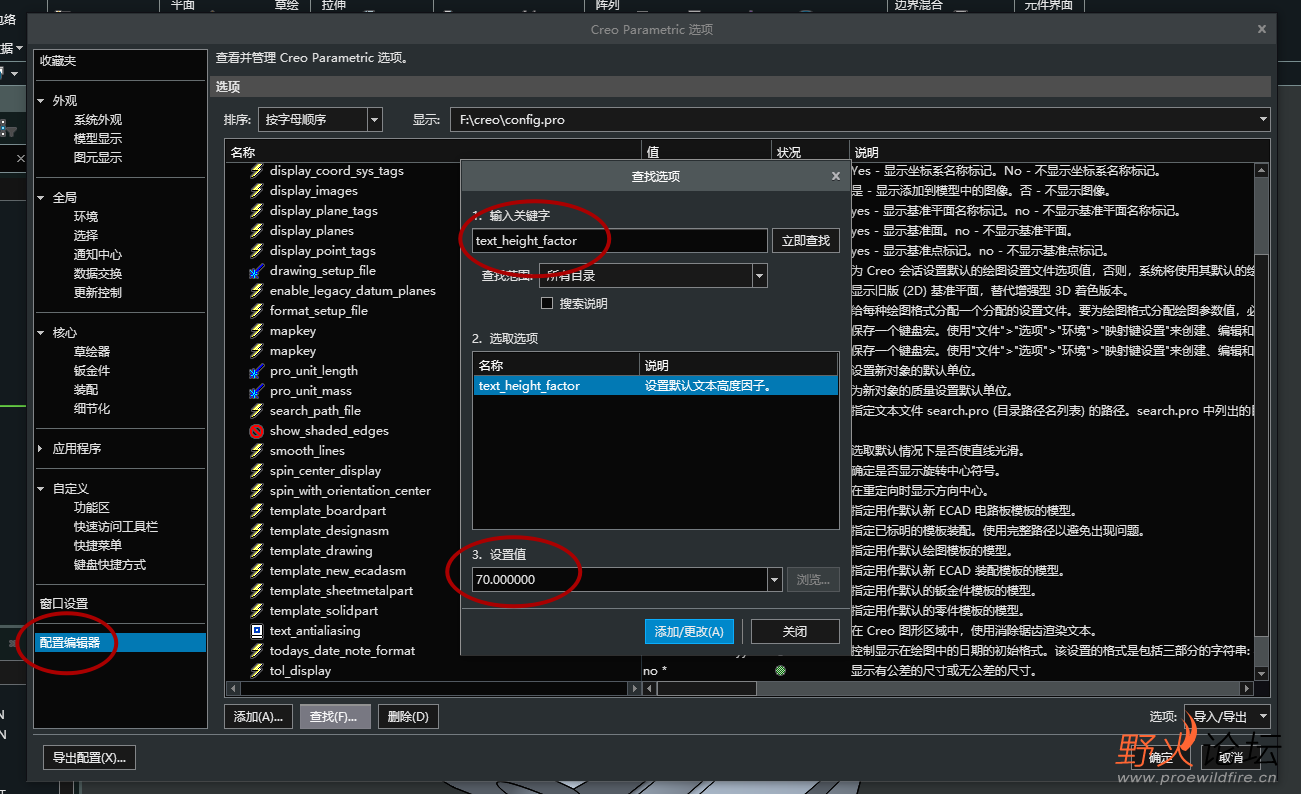The height and width of the screenshot is (794, 1301).
Task: Click the icon beside enable_legacy_datum_planes
Action: pos(257,291)
